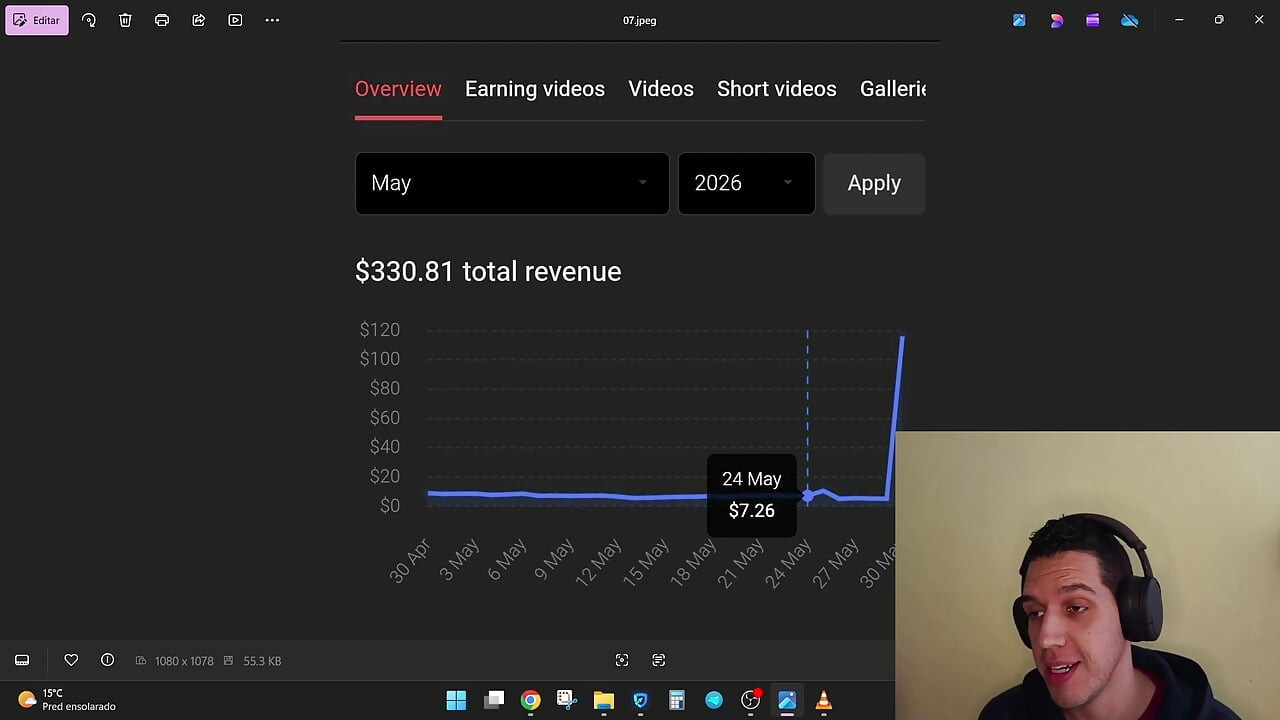Open the Windows Start menu
This screenshot has width=1280, height=720.
pyautogui.click(x=456, y=700)
